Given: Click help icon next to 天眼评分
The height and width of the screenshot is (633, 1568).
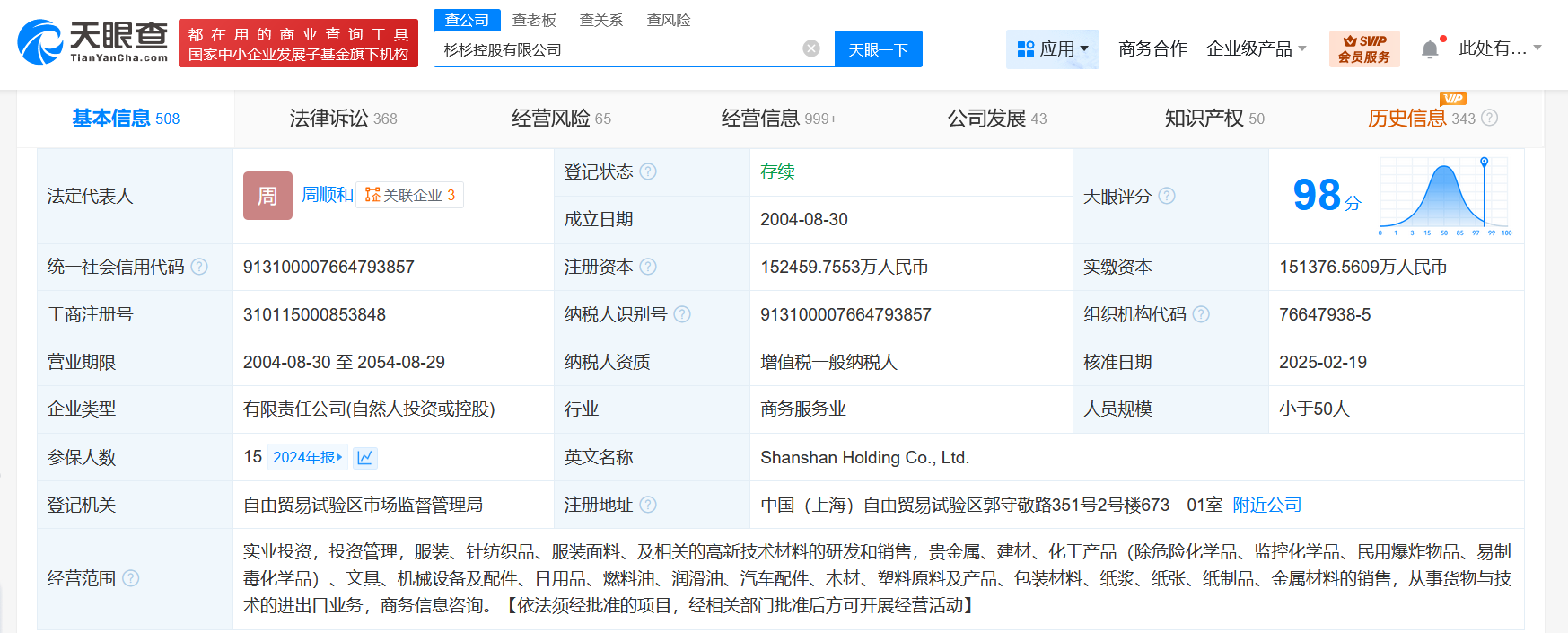Looking at the screenshot, I should tap(1166, 196).
